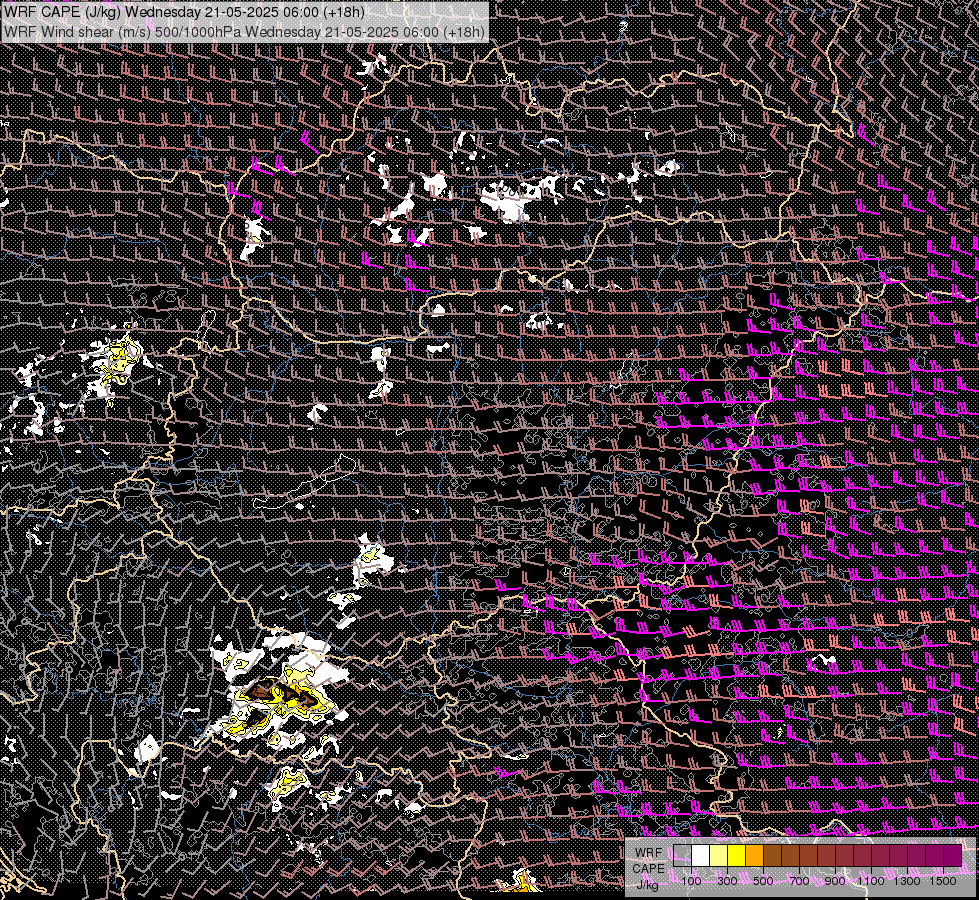Click the 'CAPE' label in the legend
This screenshot has height=900, width=979.
coord(649,869)
